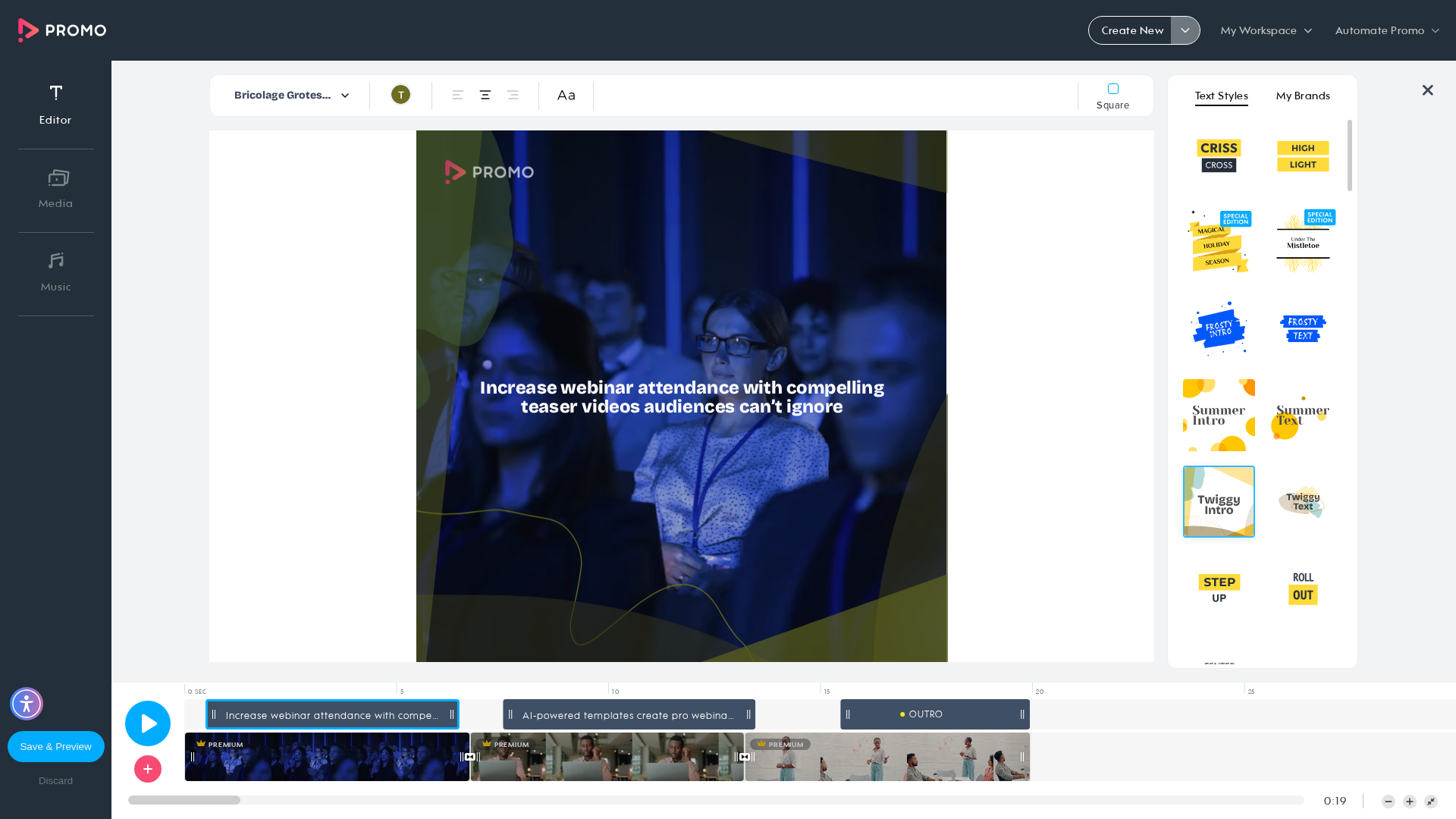Apply the Under The Mistletoe text style
Screen dimensions: 1456x819
(x=1303, y=241)
